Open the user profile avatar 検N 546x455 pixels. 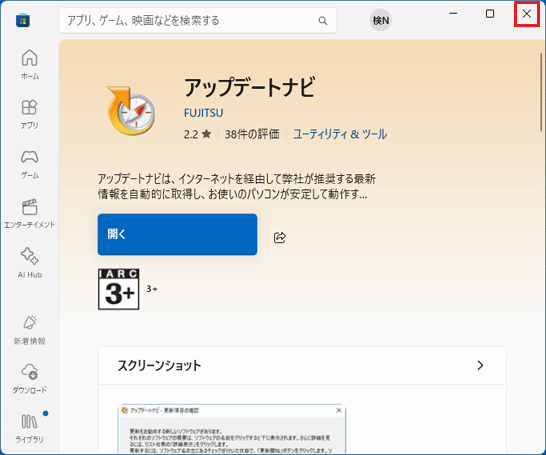[380, 20]
